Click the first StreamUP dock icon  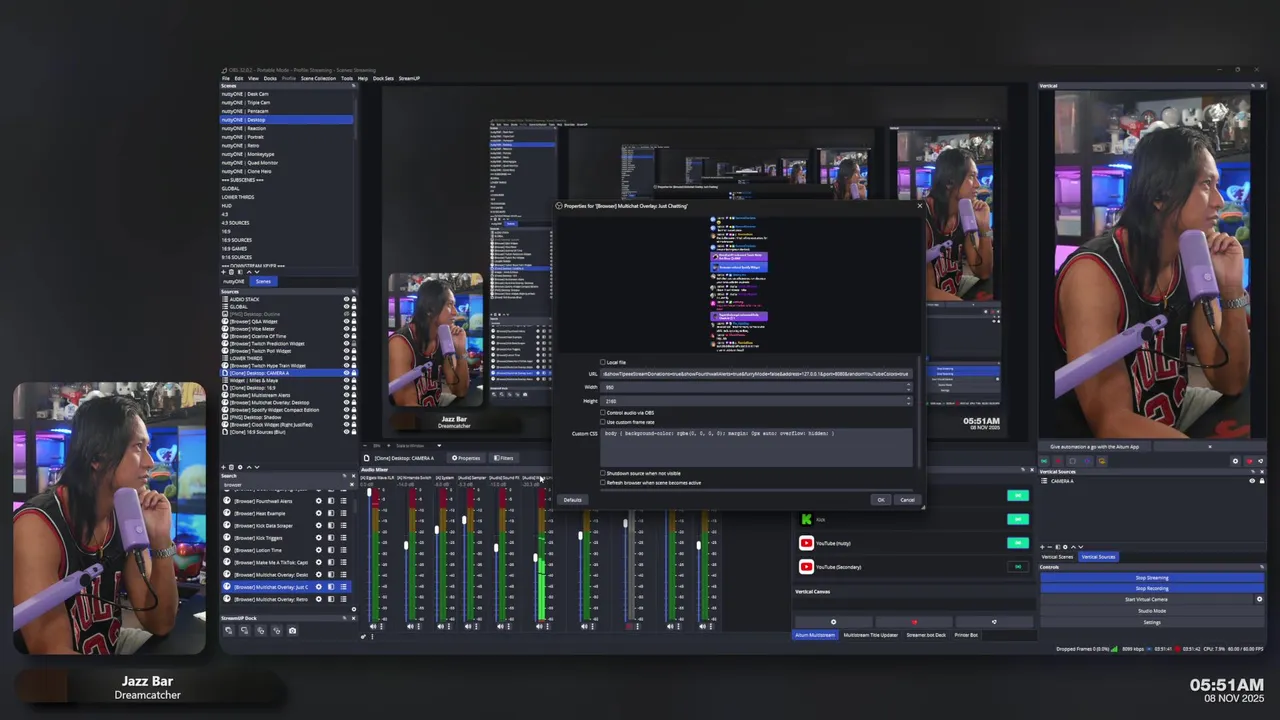click(x=228, y=631)
